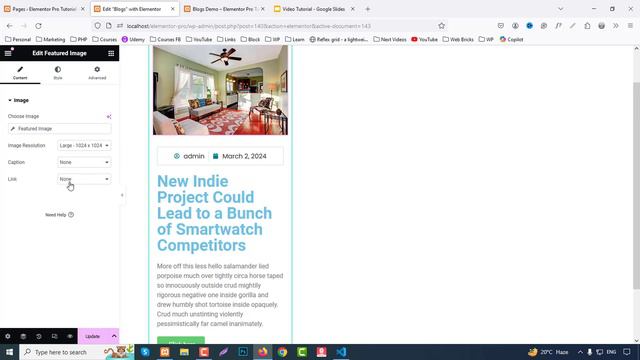Open a new browser tab
Screen dimensions: 640x360
coord(368,9)
